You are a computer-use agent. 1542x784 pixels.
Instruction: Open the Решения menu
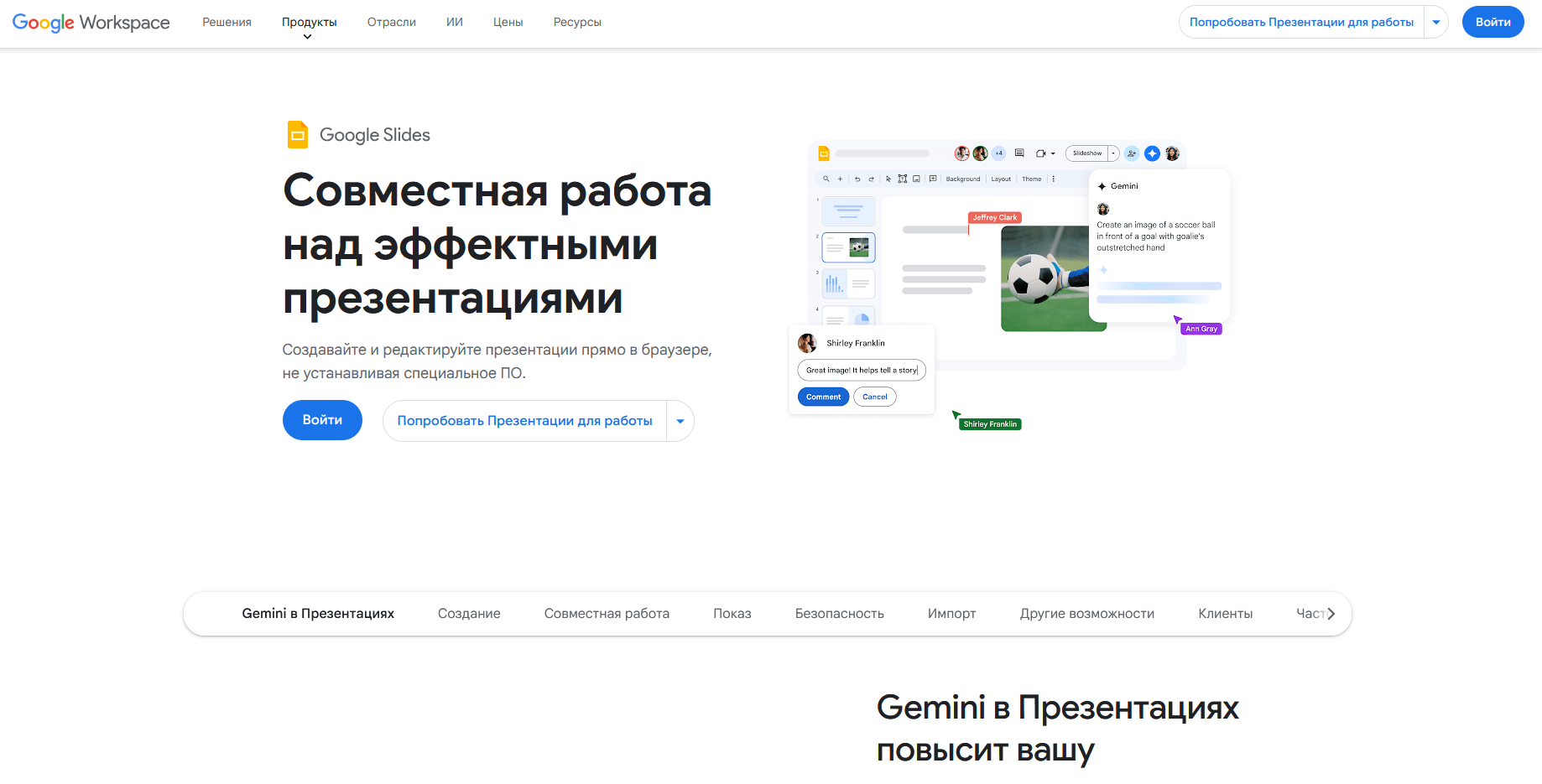[x=227, y=22]
